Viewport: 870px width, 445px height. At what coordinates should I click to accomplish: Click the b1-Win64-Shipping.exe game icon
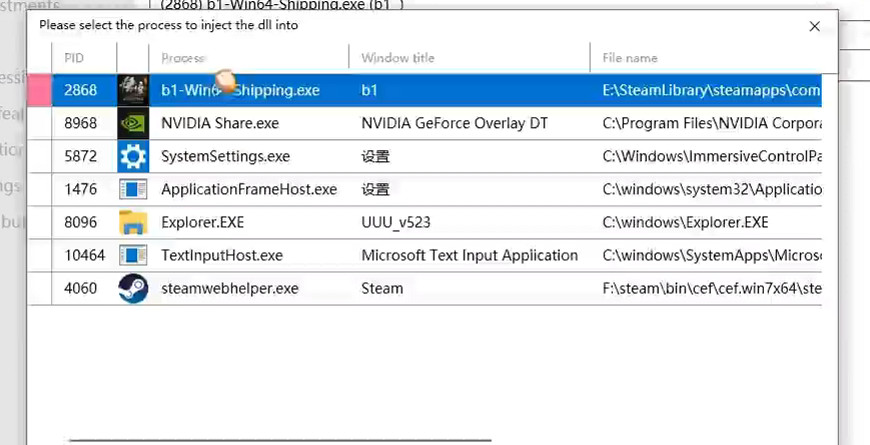click(133, 90)
